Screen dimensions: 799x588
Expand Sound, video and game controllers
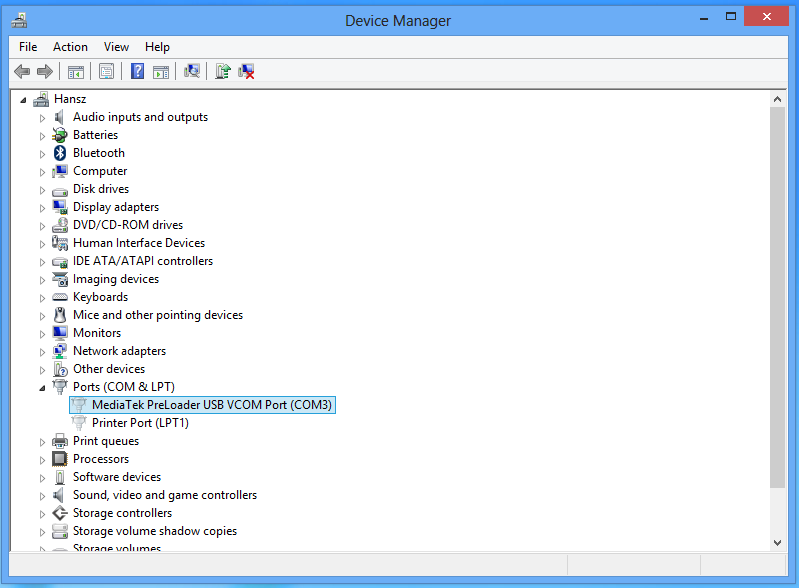point(42,496)
